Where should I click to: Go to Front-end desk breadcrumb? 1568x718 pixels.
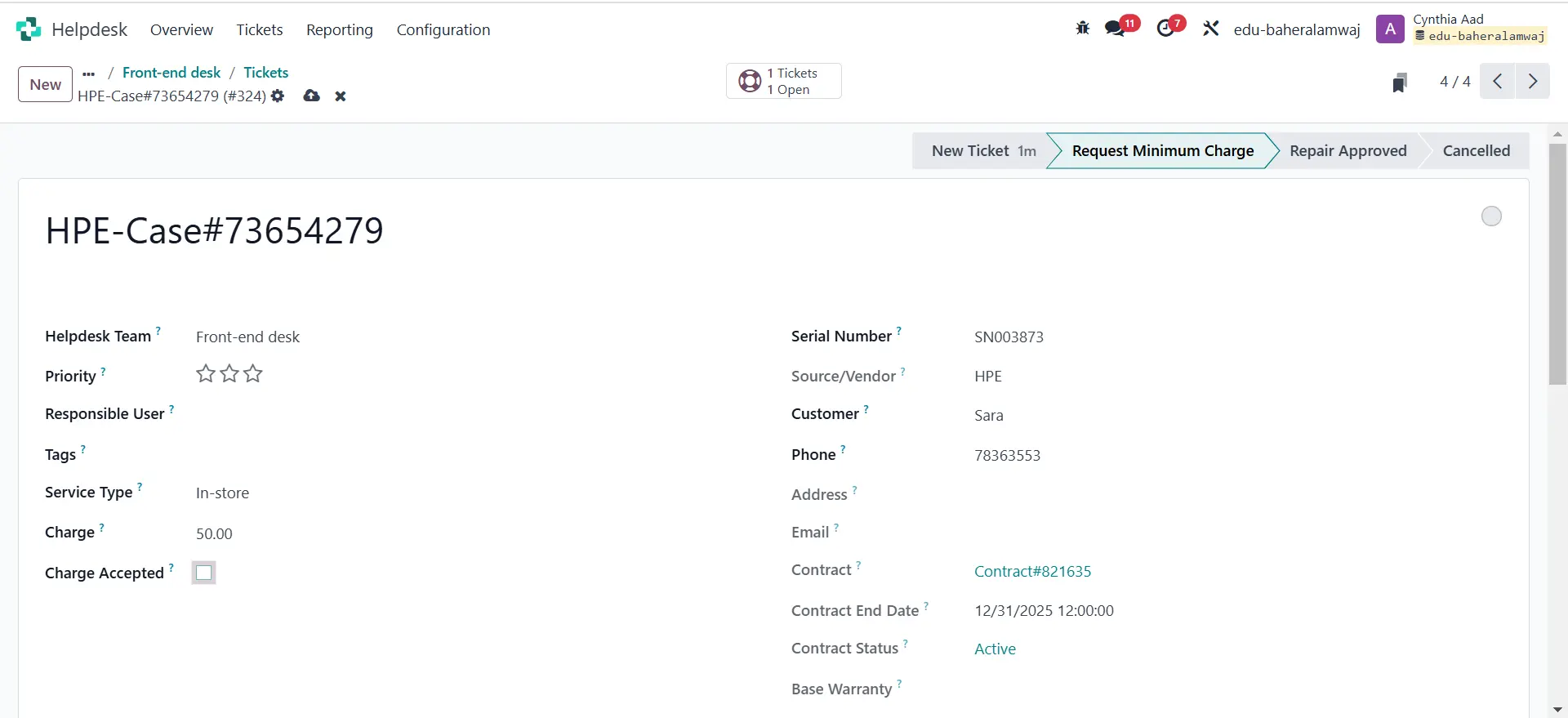171,73
